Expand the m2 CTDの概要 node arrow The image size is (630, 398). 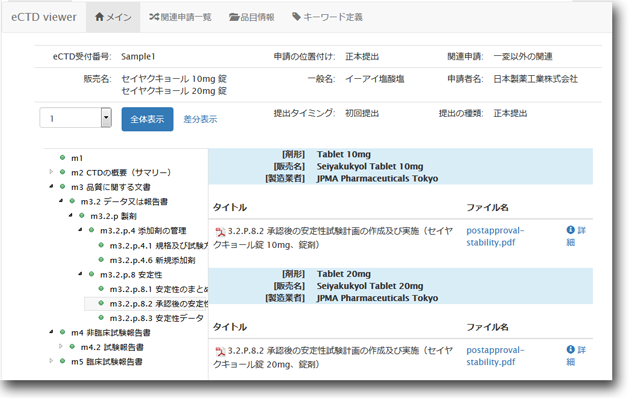point(51,172)
